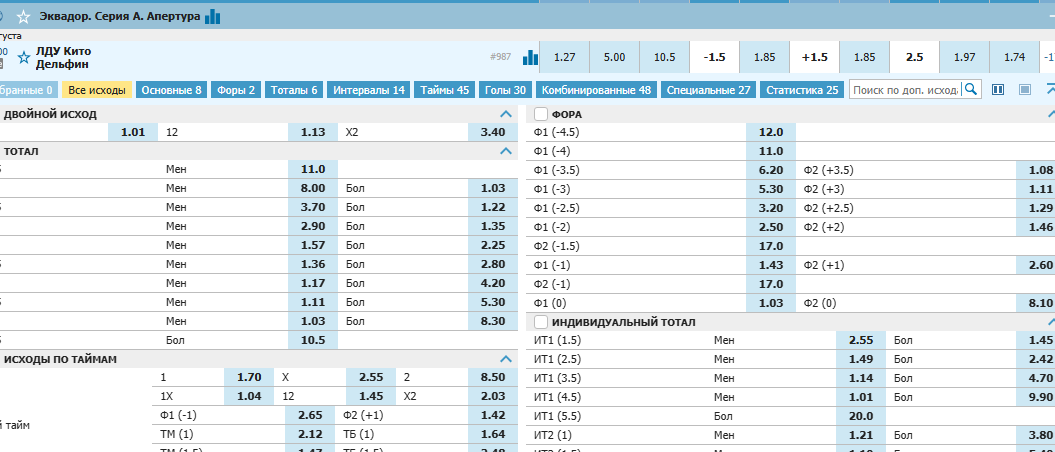Viewport: 1055px width, 452px height.
Task: Open the Статистика 25 tab
Action: click(802, 90)
